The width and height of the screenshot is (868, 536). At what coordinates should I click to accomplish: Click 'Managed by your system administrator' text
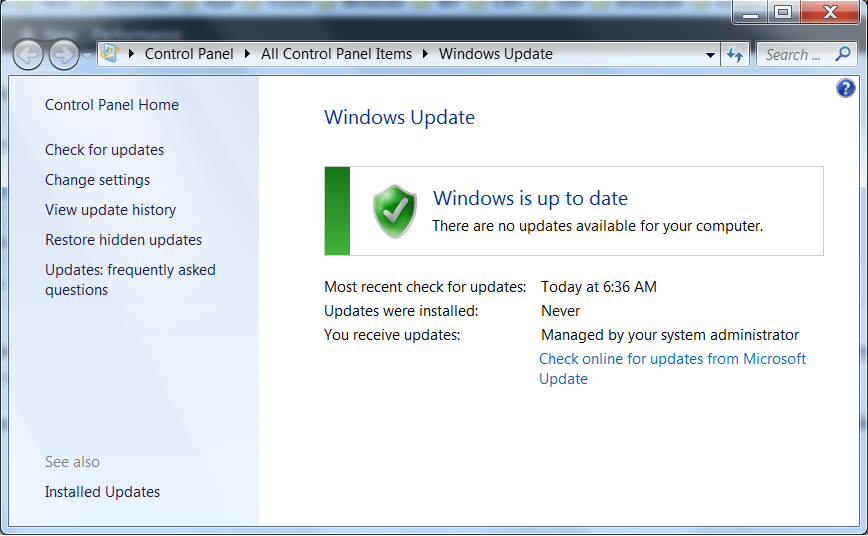click(x=670, y=335)
